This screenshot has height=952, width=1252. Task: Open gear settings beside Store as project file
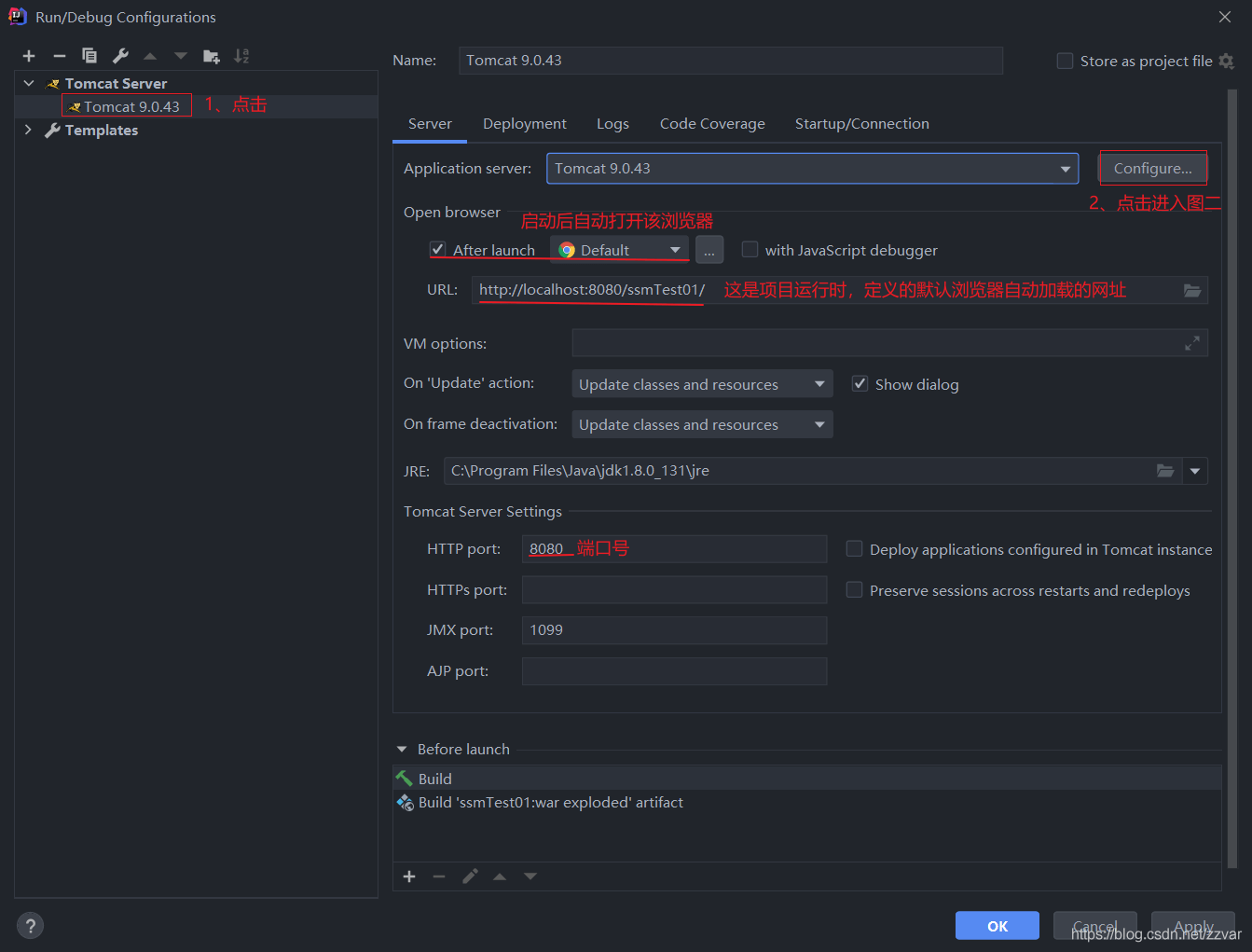point(1227,61)
